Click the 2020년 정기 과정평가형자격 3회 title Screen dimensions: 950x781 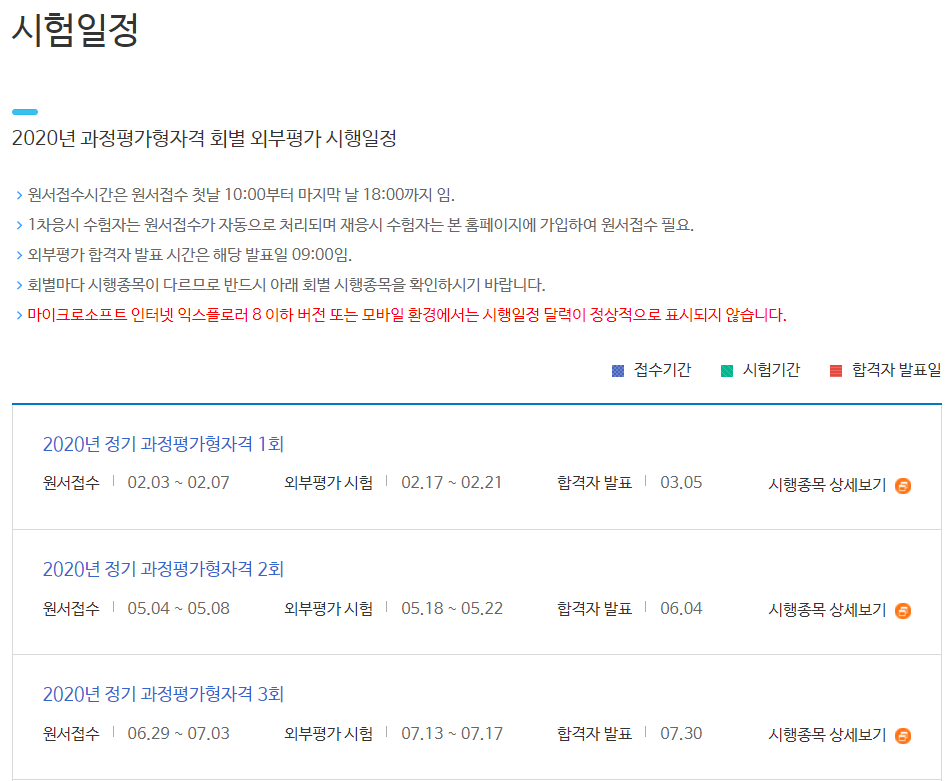(x=163, y=694)
